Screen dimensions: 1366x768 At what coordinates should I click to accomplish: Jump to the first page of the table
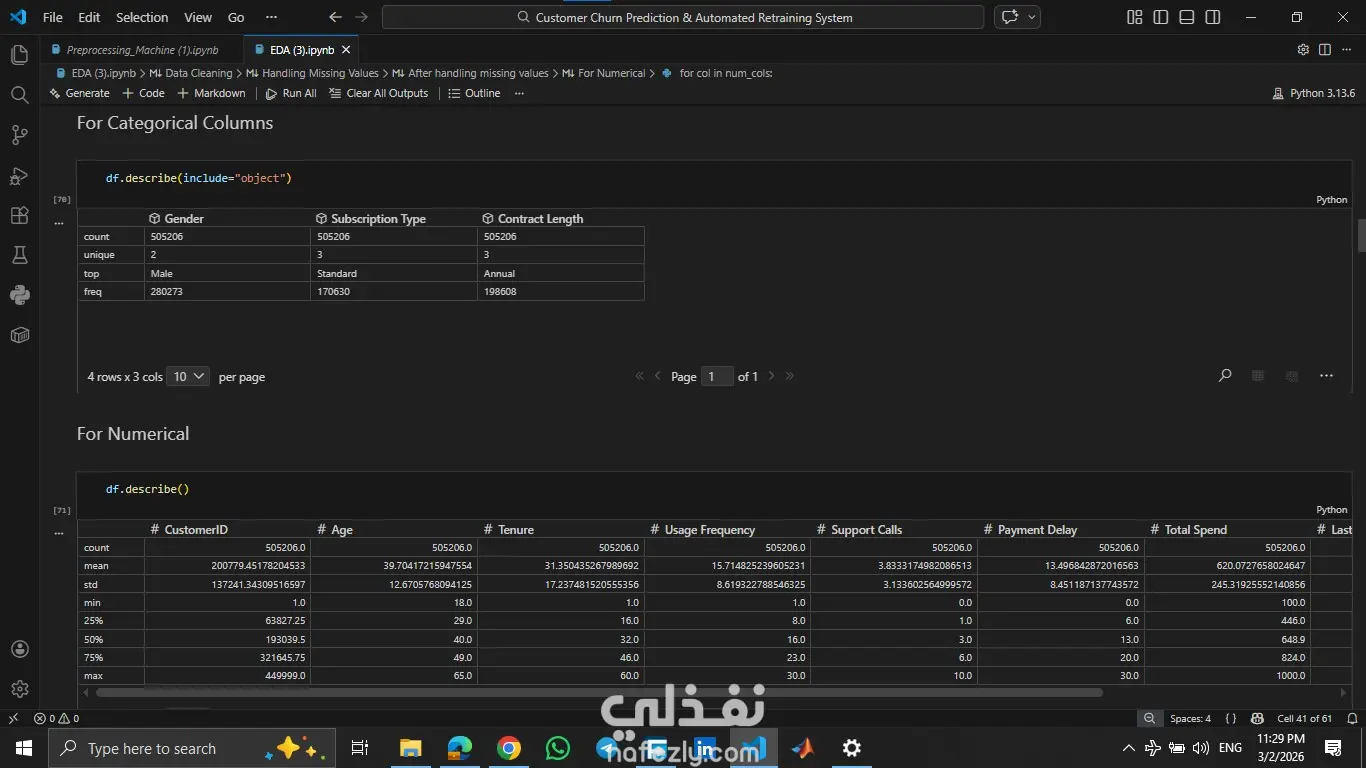coord(640,376)
